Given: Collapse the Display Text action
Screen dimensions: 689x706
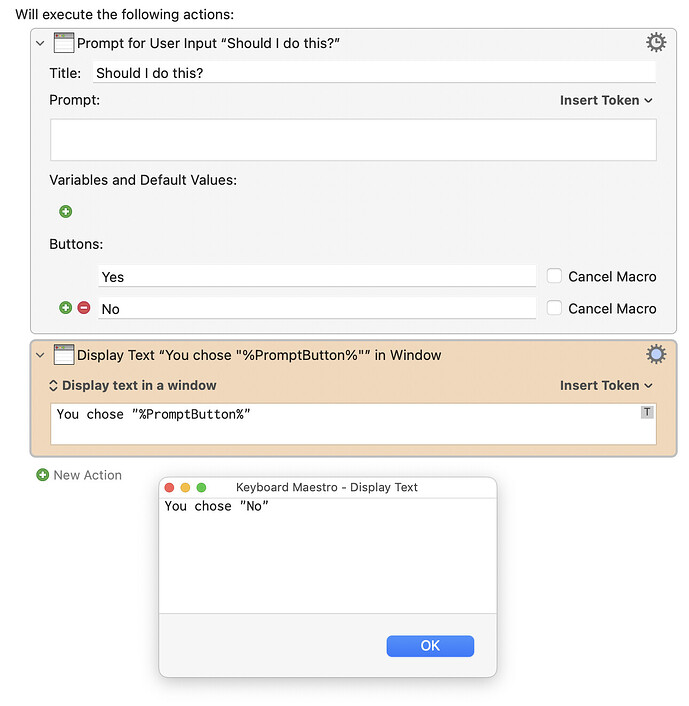Looking at the screenshot, I should point(40,355).
